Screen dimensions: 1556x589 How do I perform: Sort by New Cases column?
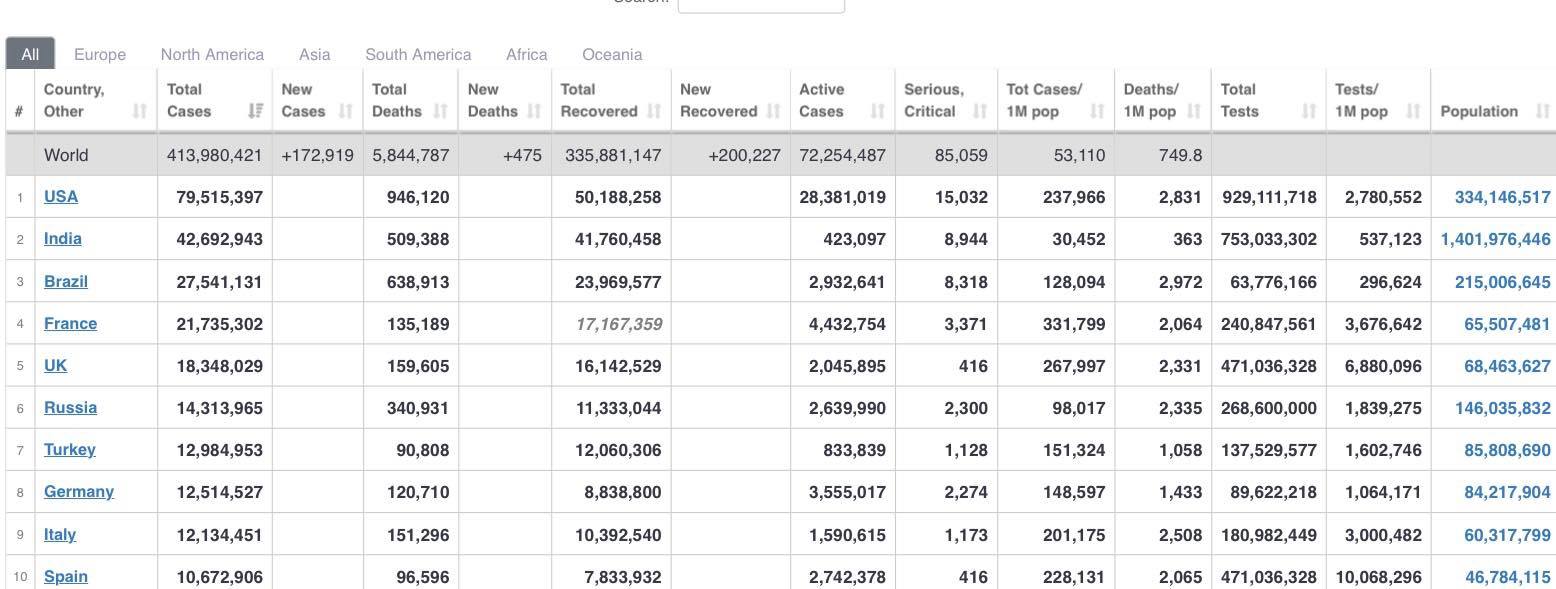point(317,100)
